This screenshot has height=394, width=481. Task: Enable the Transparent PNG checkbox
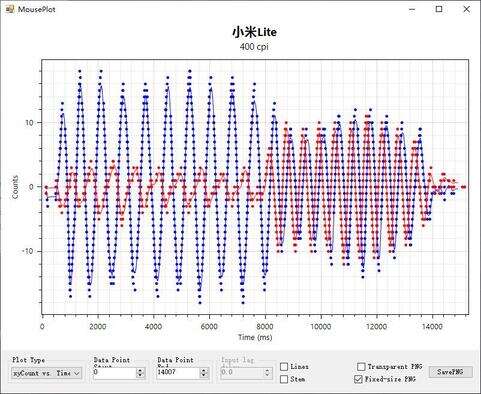361,367
